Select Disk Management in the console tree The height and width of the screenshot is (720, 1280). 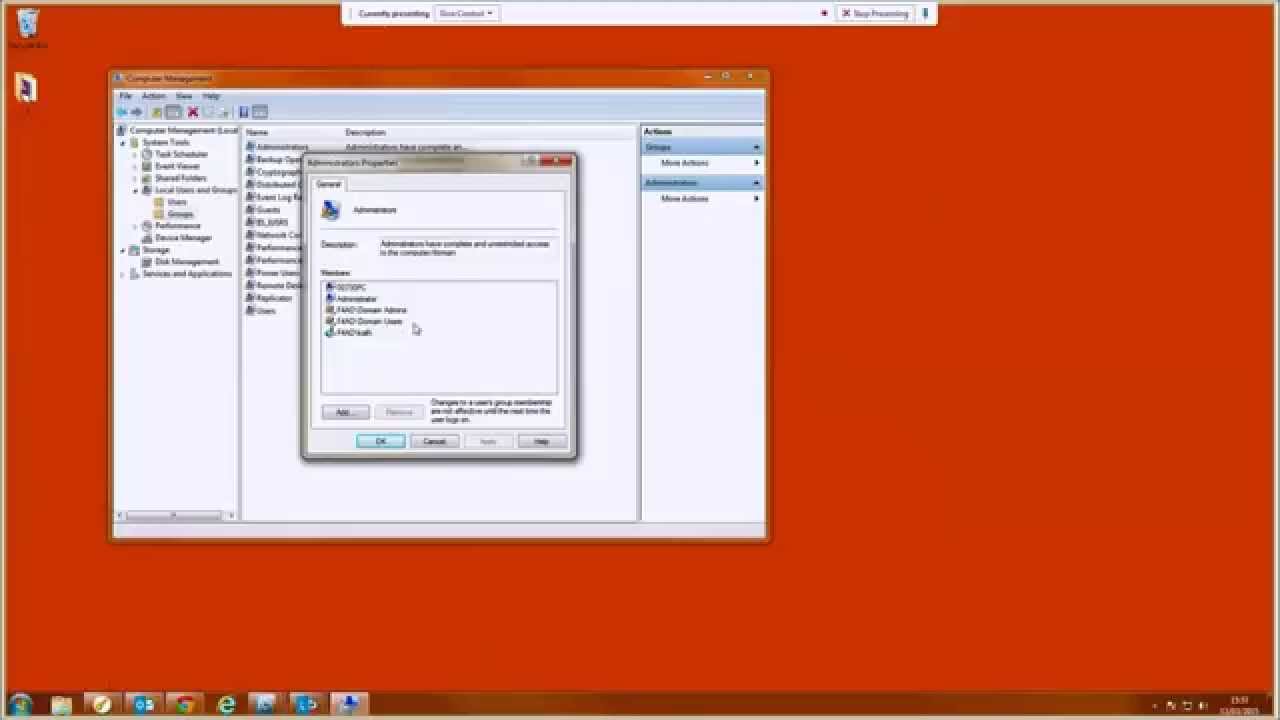coord(186,262)
